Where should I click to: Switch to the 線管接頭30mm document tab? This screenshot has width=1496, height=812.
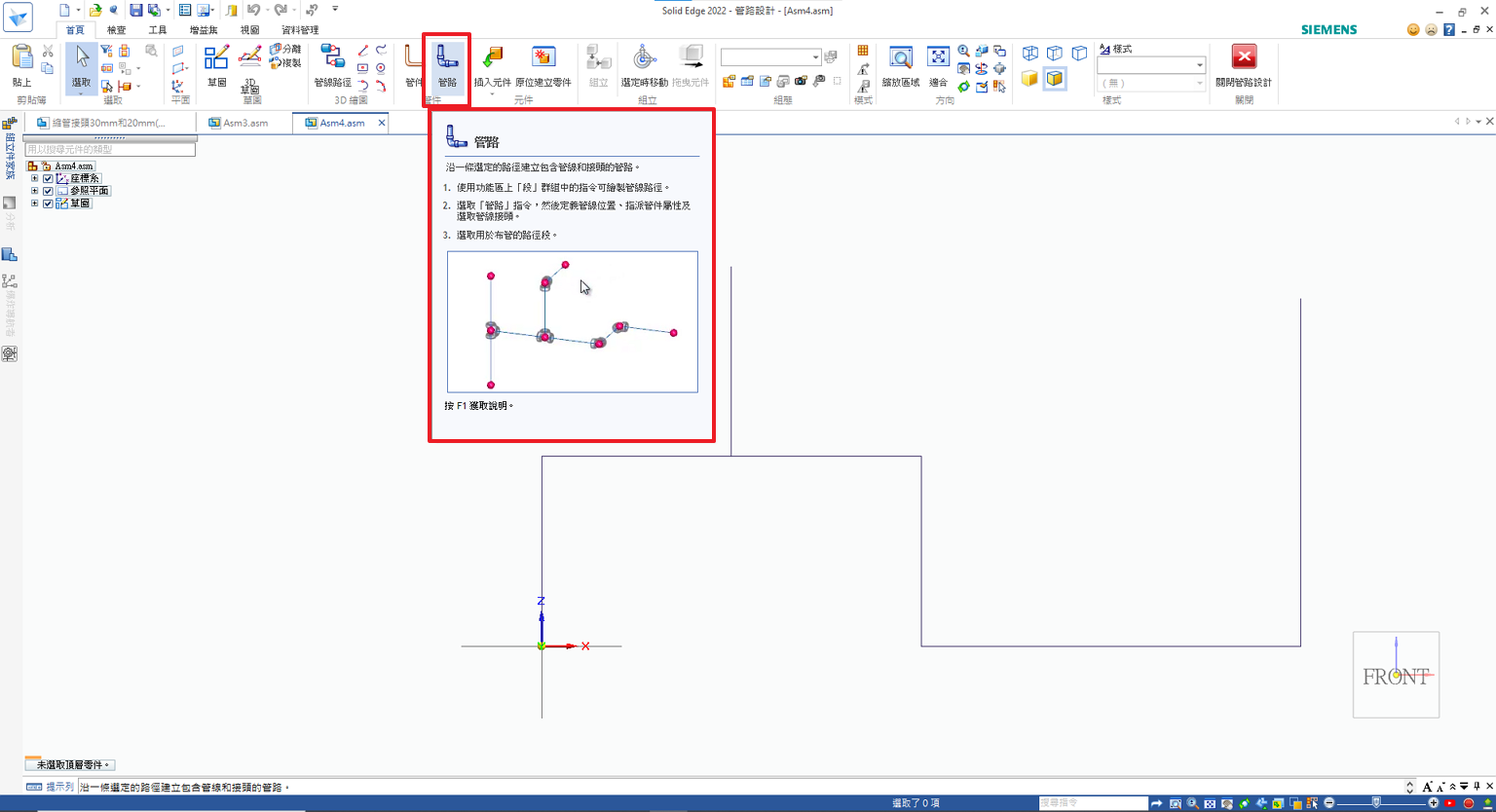click(109, 123)
